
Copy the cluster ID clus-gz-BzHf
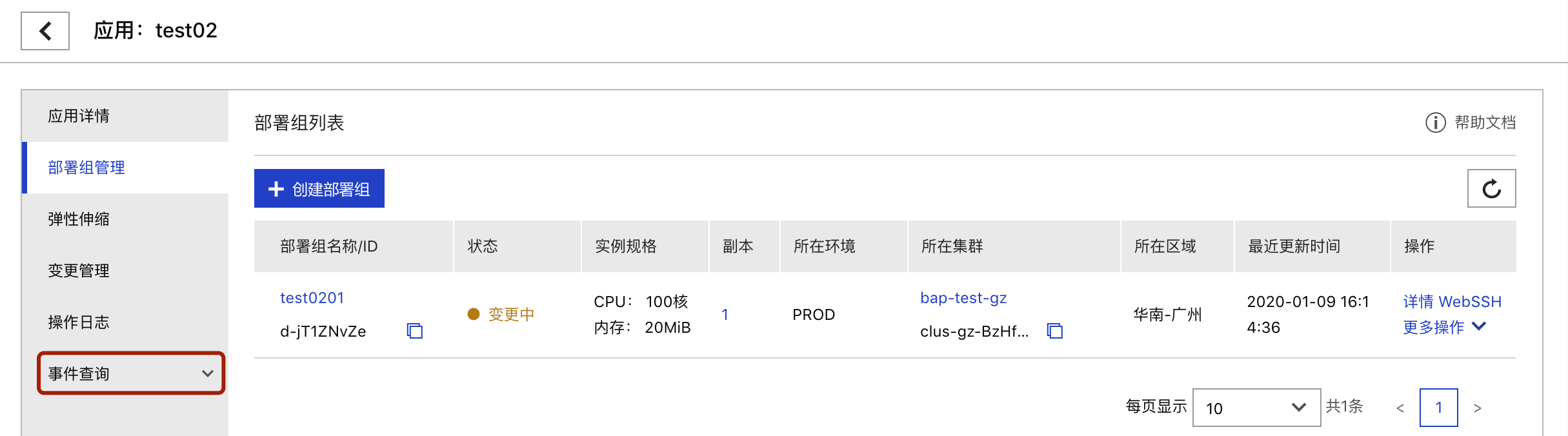1055,331
